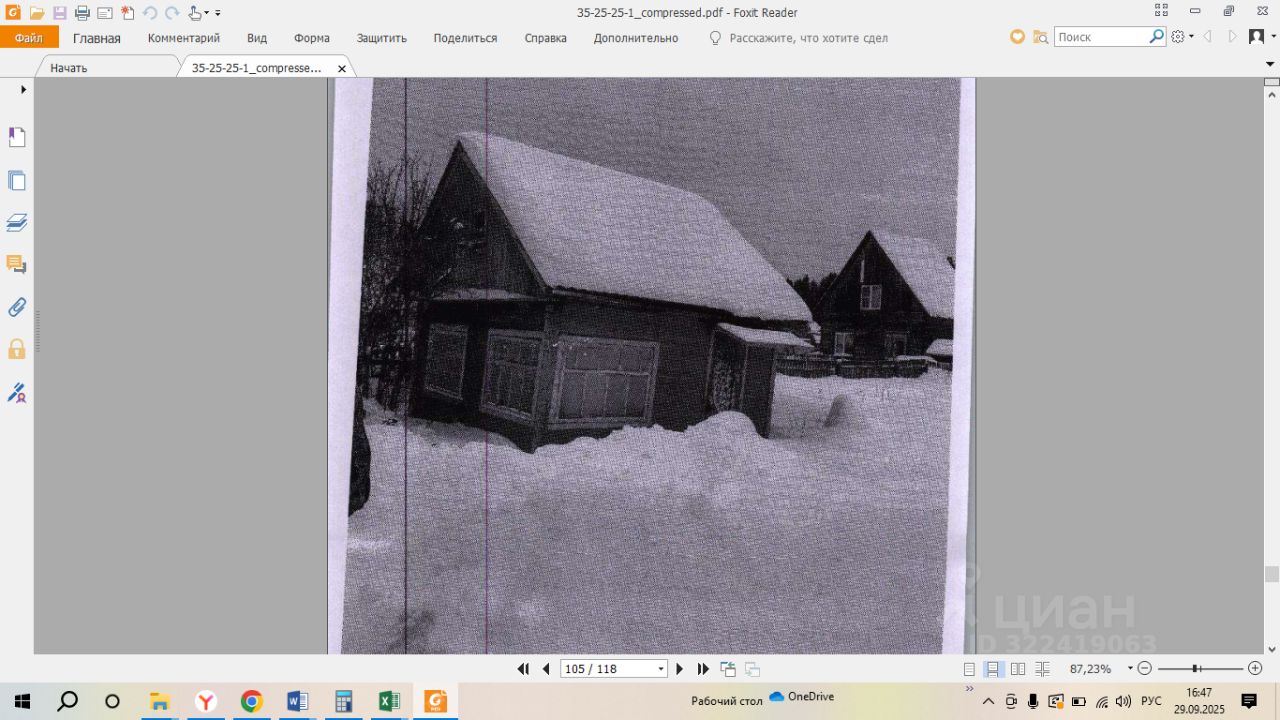Create a new PDF from quick access toolbar
This screenshot has height=720, width=1280.
(127, 13)
